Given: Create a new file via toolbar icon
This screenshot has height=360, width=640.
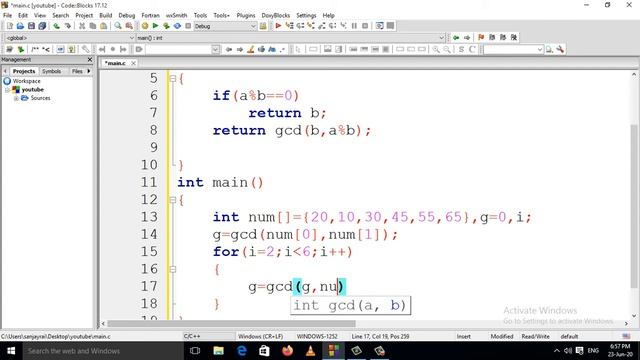Looking at the screenshot, I should pos(9,26).
